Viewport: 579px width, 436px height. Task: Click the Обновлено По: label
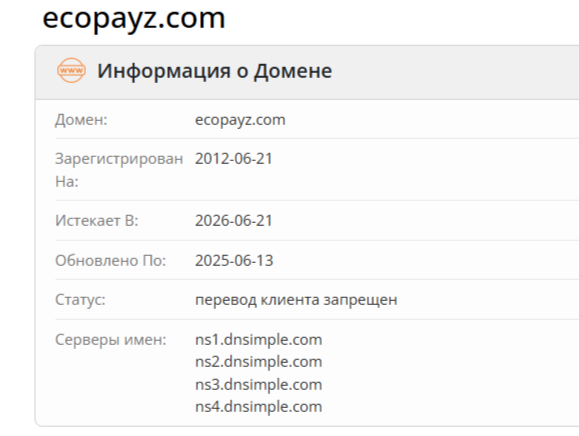(x=110, y=261)
